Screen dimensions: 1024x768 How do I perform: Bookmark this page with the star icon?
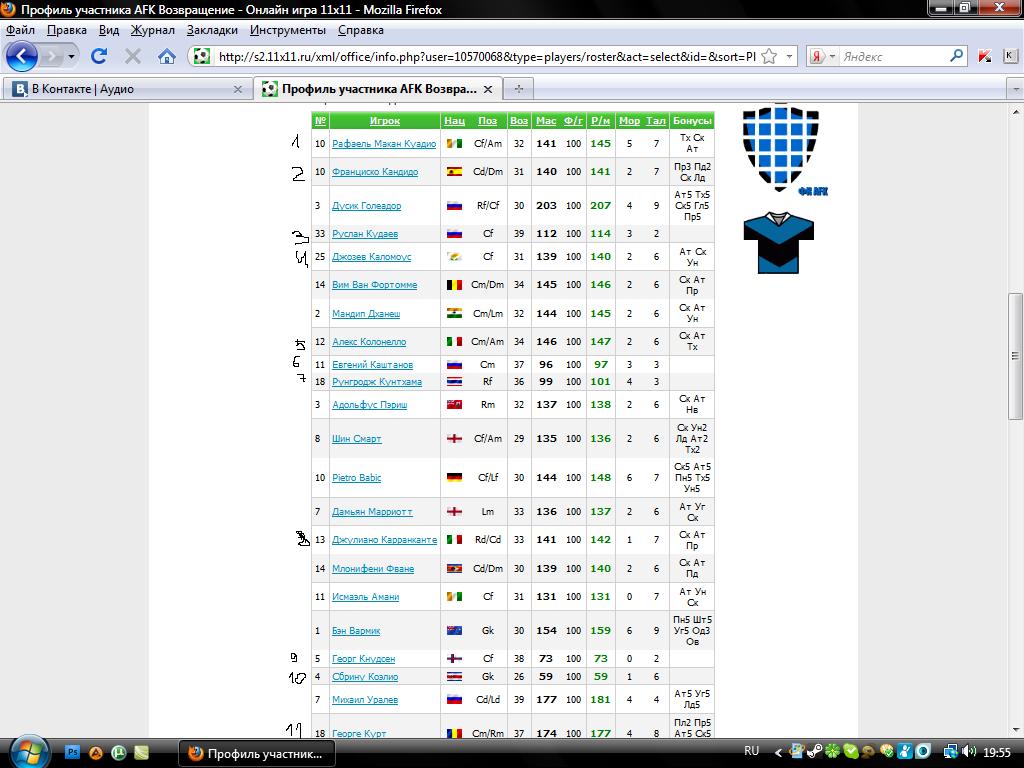(769, 57)
